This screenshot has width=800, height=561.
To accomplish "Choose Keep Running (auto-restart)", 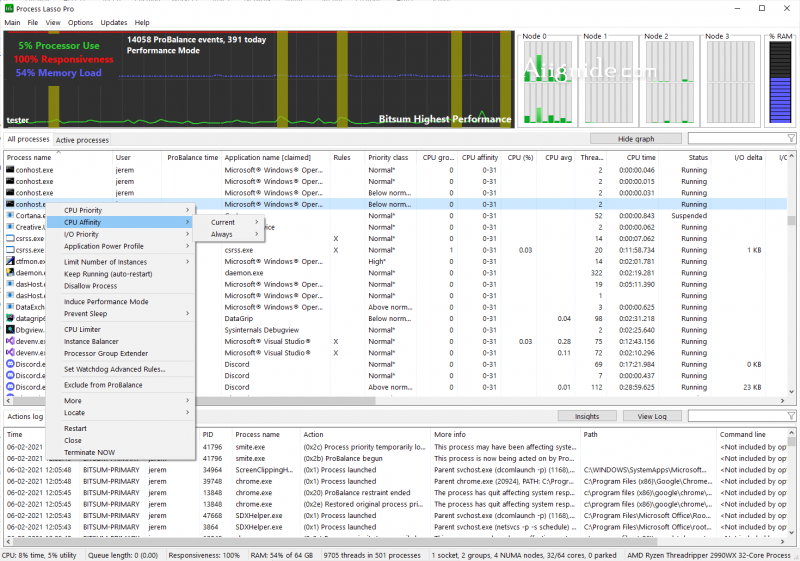I will 120,274.
